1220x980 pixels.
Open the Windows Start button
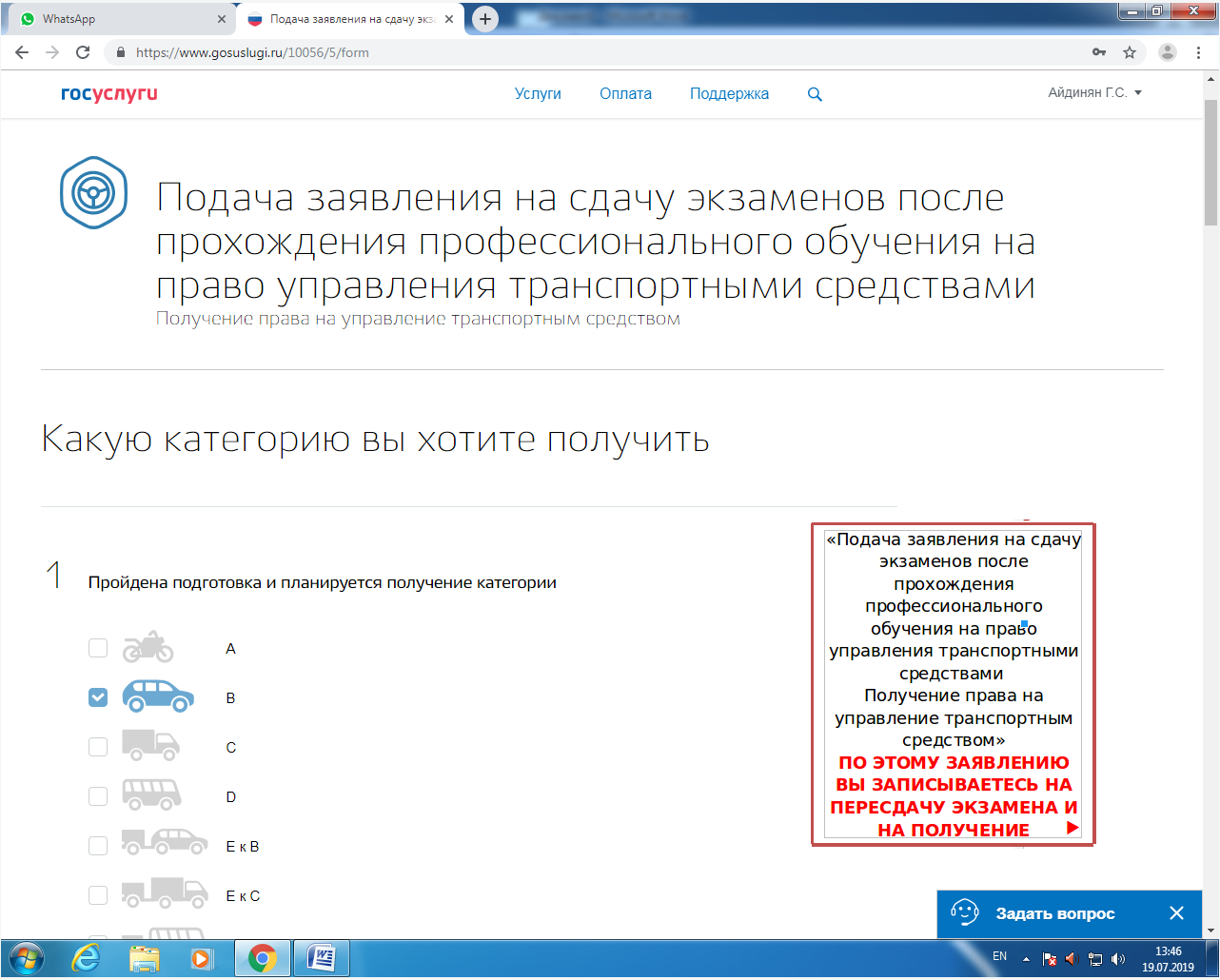tap(26, 958)
